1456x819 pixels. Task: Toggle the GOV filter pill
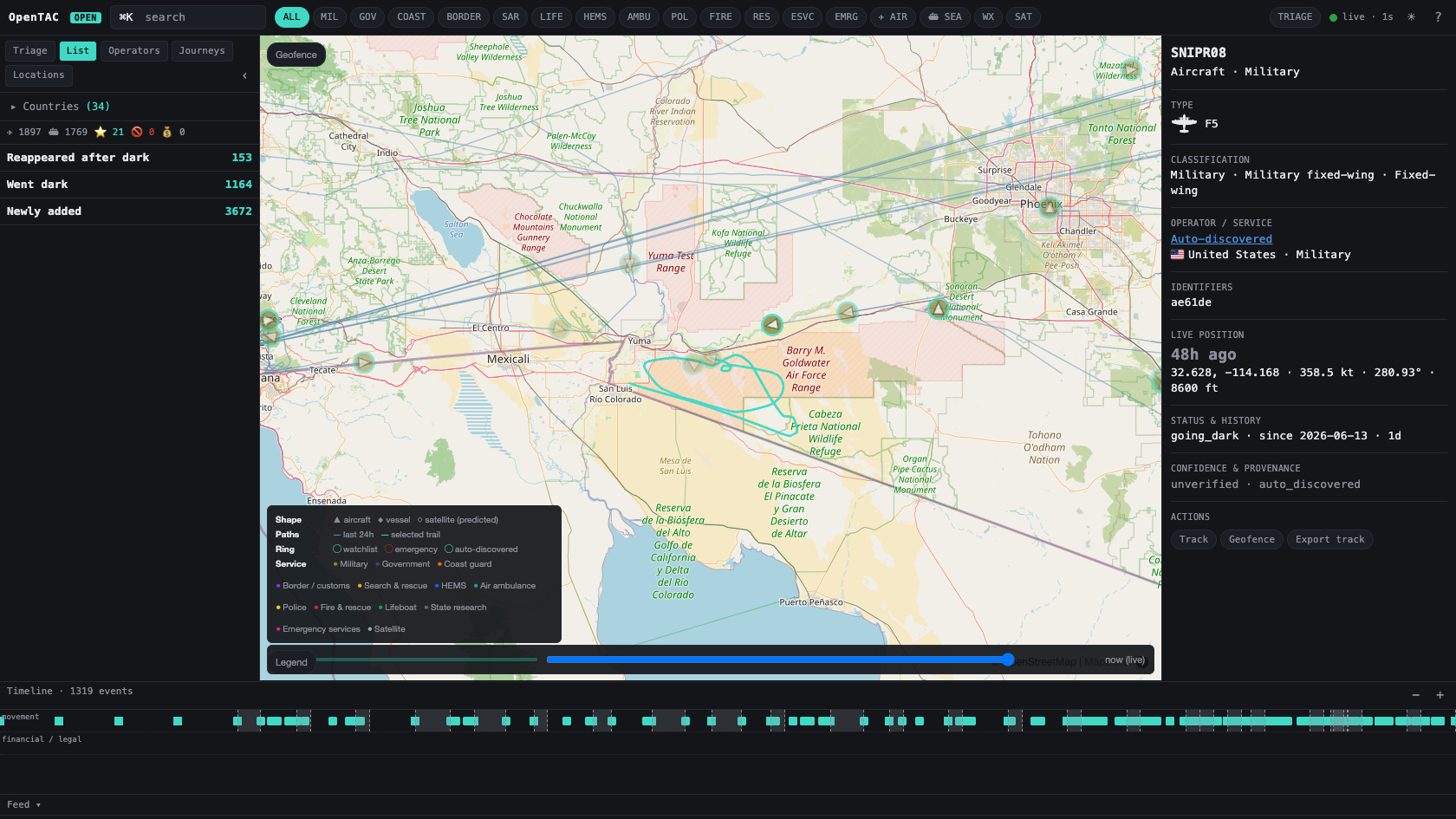tap(367, 16)
